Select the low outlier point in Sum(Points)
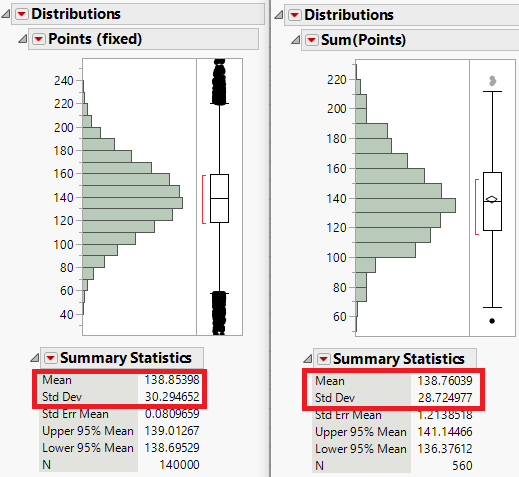This screenshot has width=519, height=477. (x=492, y=321)
